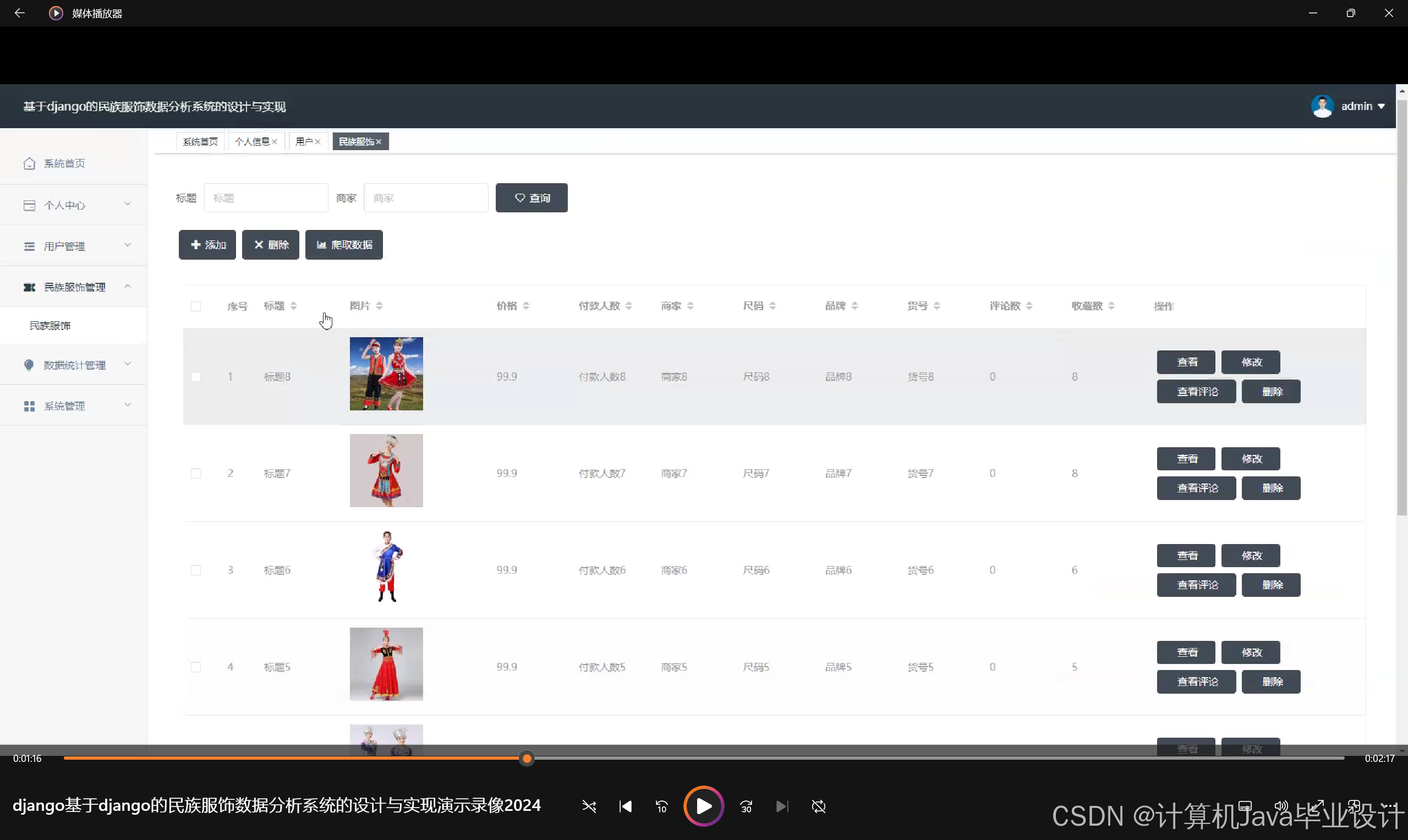Click the skip forward 30 seconds button
Screen dimensions: 1408x840
click(x=746, y=806)
